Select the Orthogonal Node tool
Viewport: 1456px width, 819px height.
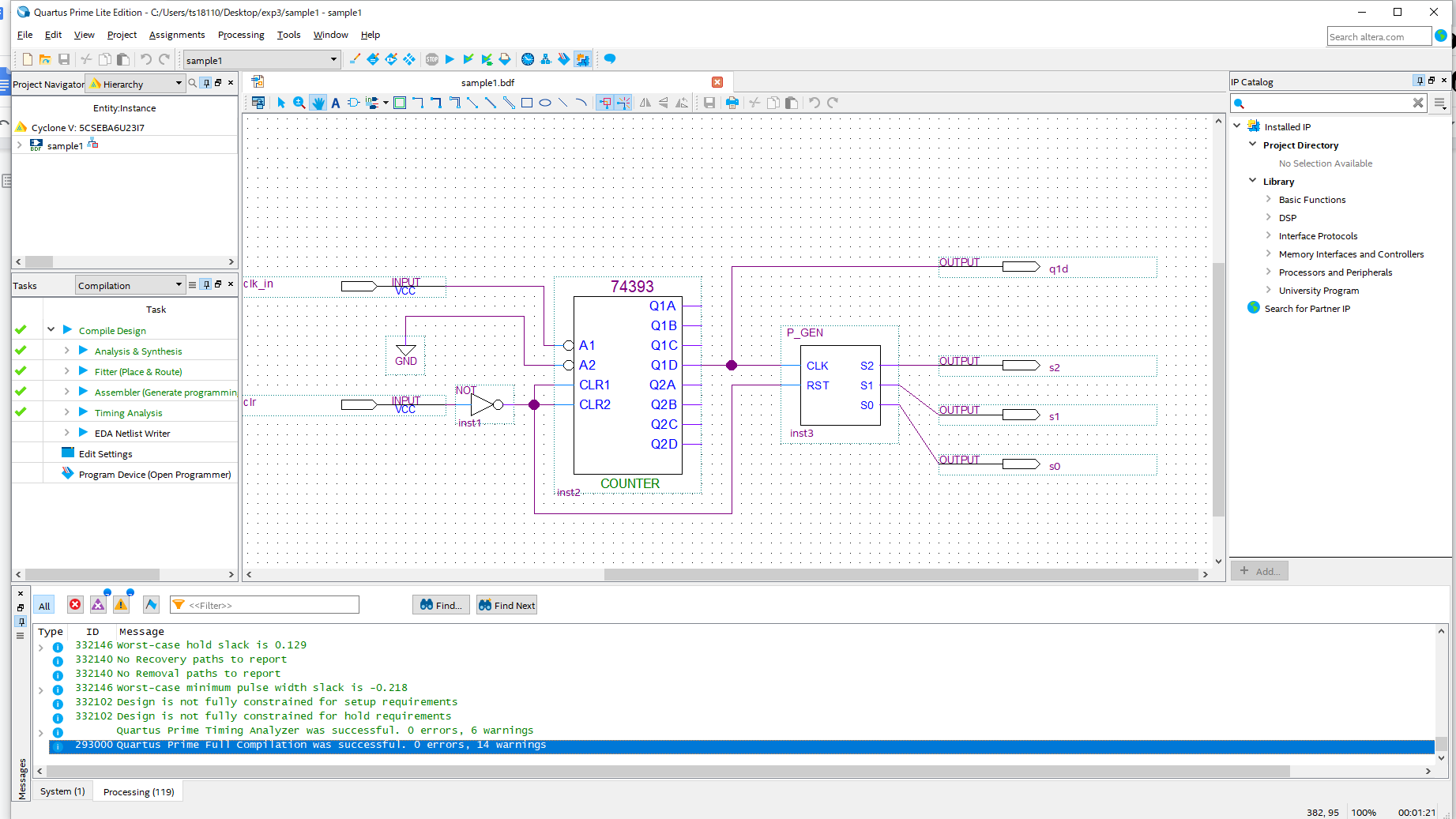(418, 103)
